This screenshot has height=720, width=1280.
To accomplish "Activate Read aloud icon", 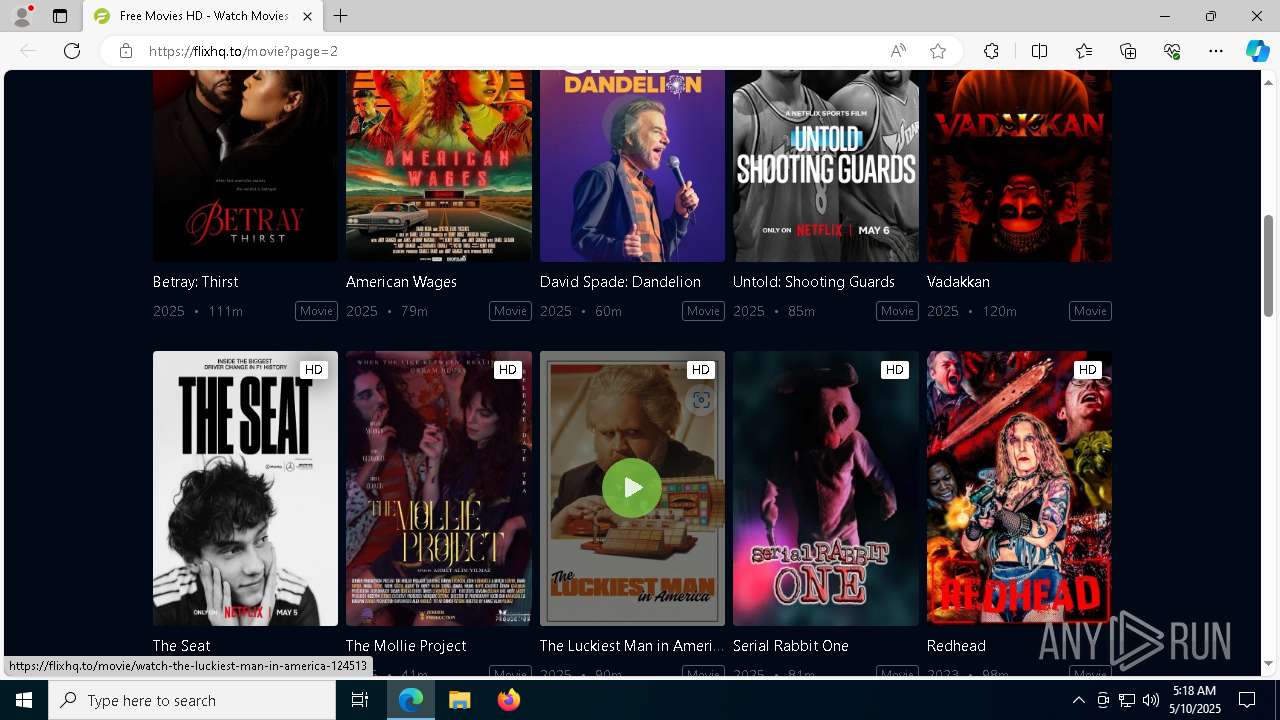I will [x=898, y=51].
